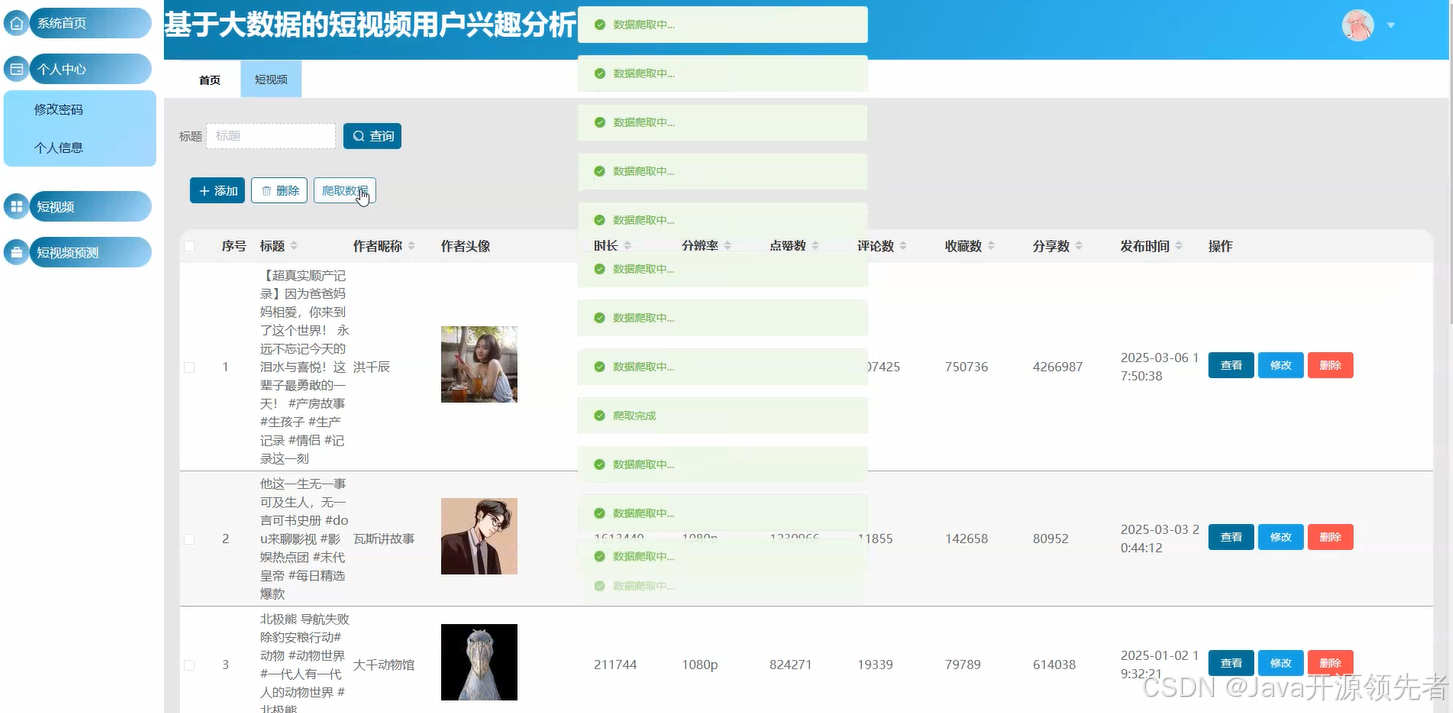The width and height of the screenshot is (1453, 713).
Task: Sort the table by 标题 column arrows
Action: (294, 246)
